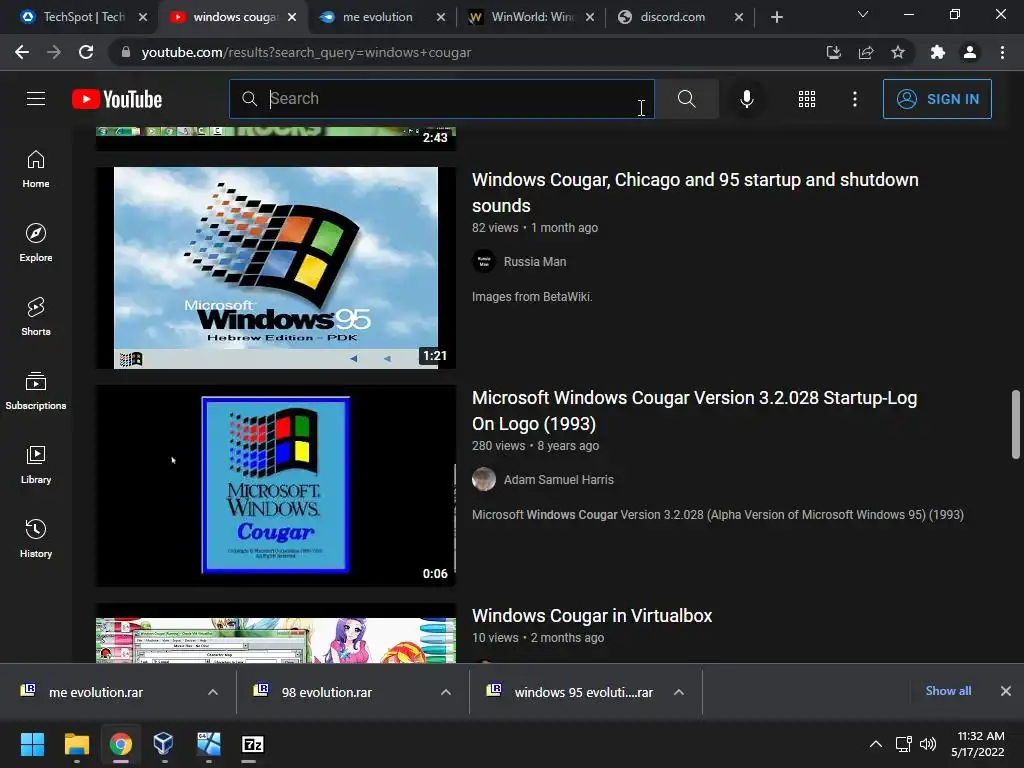Open Windows Cougar in Virtualbox video title
The image size is (1024, 768).
pyautogui.click(x=592, y=616)
